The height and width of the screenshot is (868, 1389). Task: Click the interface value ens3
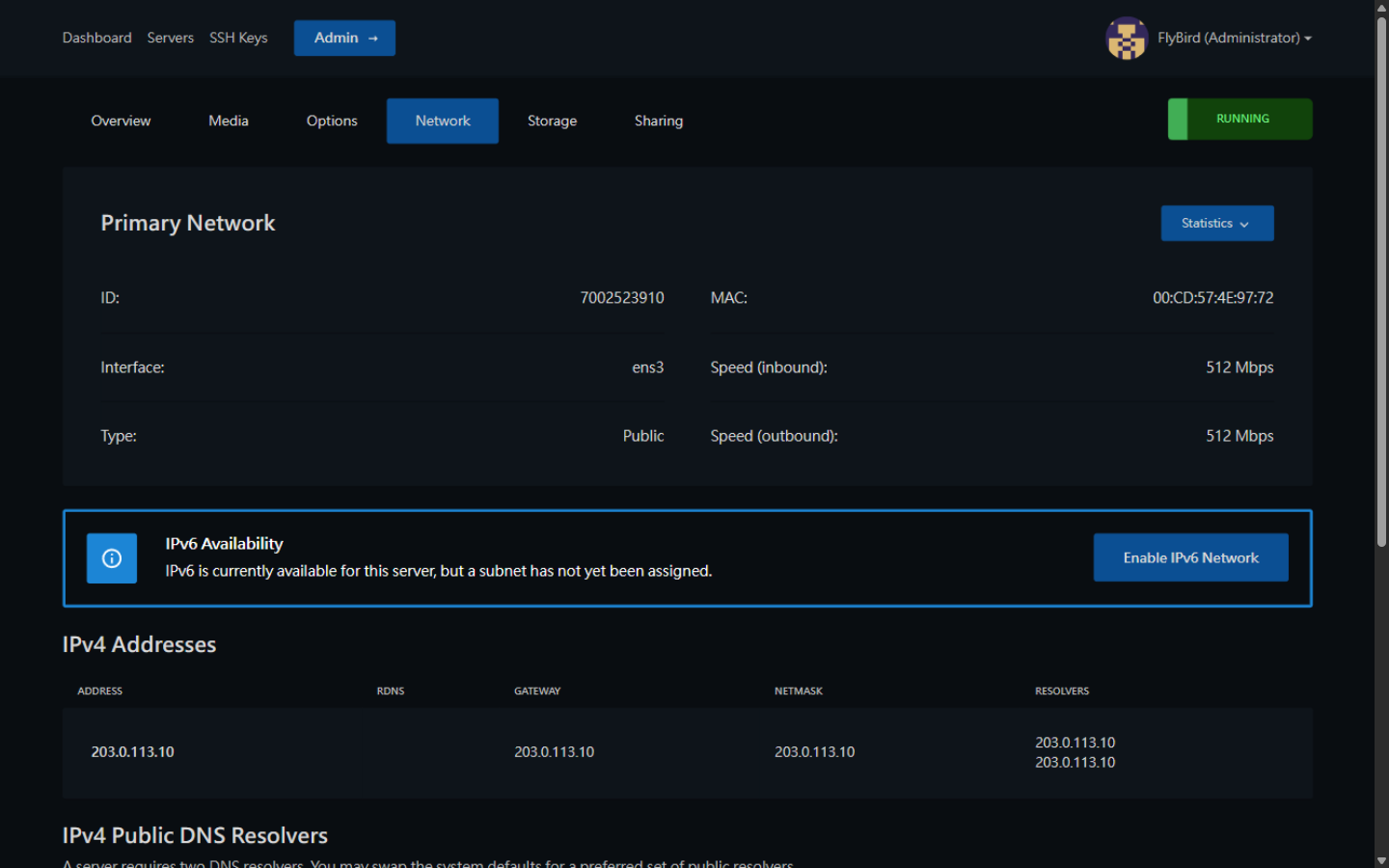click(648, 367)
